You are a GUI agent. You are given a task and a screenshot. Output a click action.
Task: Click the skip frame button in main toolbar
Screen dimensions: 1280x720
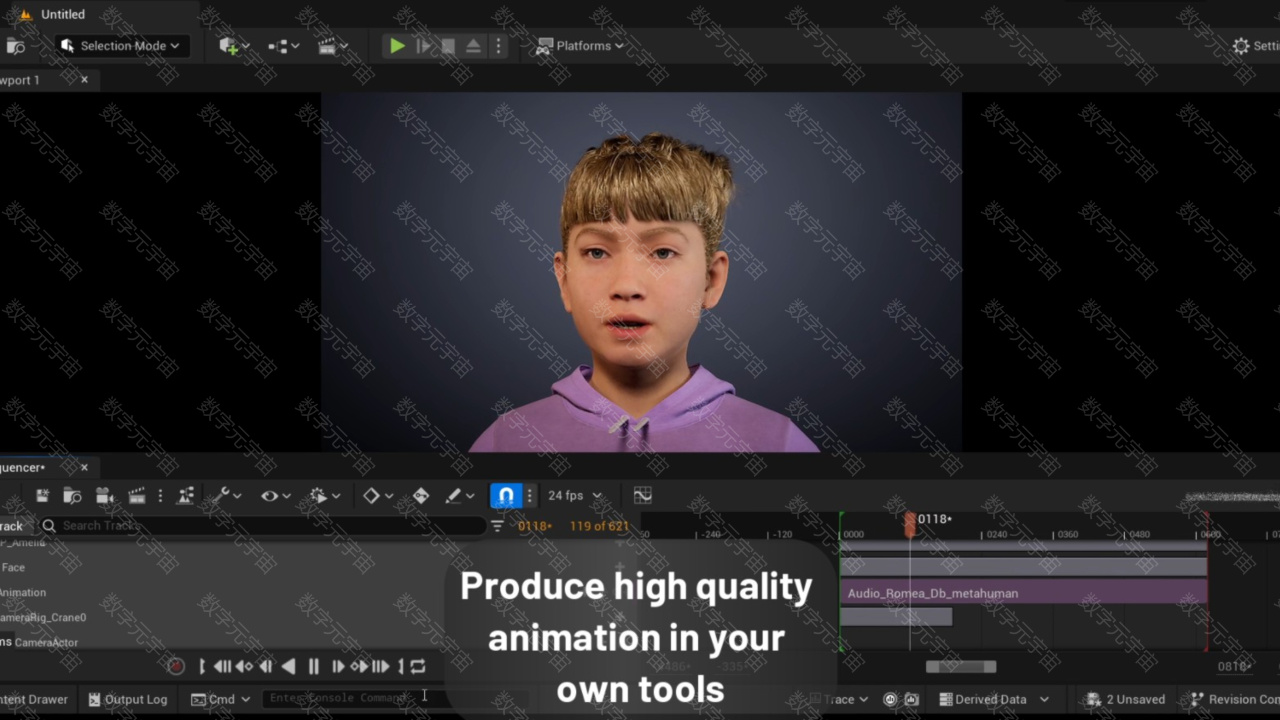(424, 46)
